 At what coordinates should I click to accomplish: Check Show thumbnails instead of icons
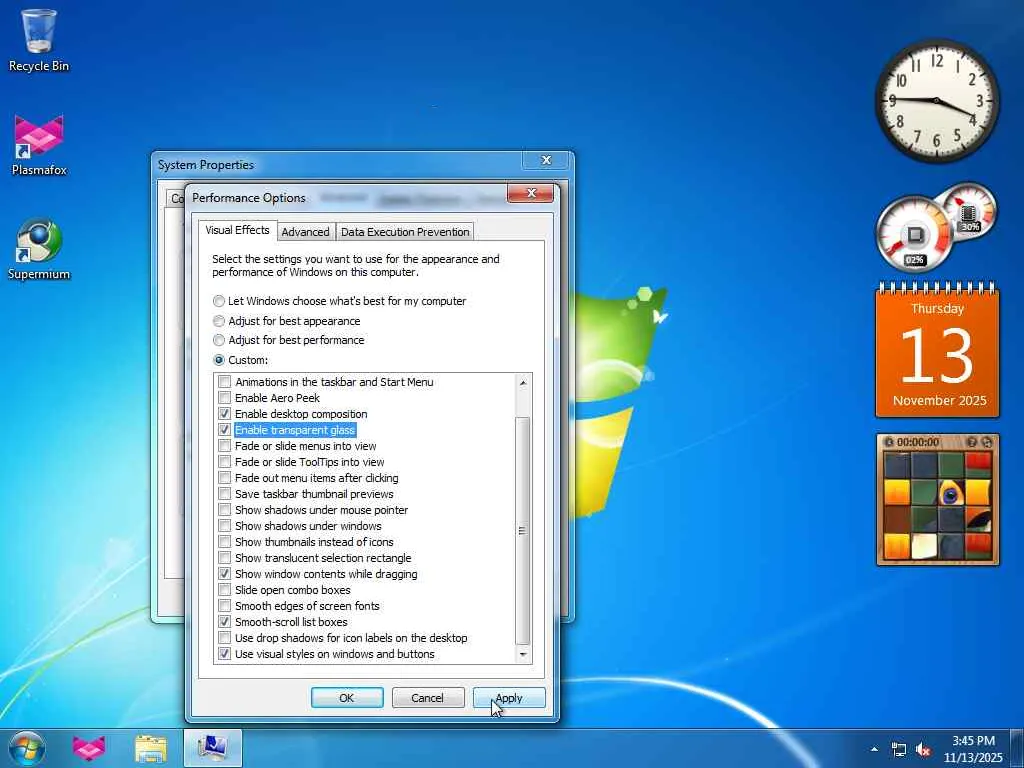click(225, 541)
